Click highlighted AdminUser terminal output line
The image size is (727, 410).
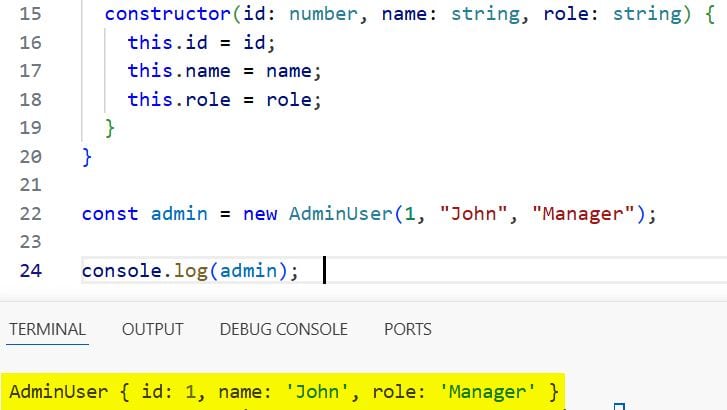tap(283, 392)
